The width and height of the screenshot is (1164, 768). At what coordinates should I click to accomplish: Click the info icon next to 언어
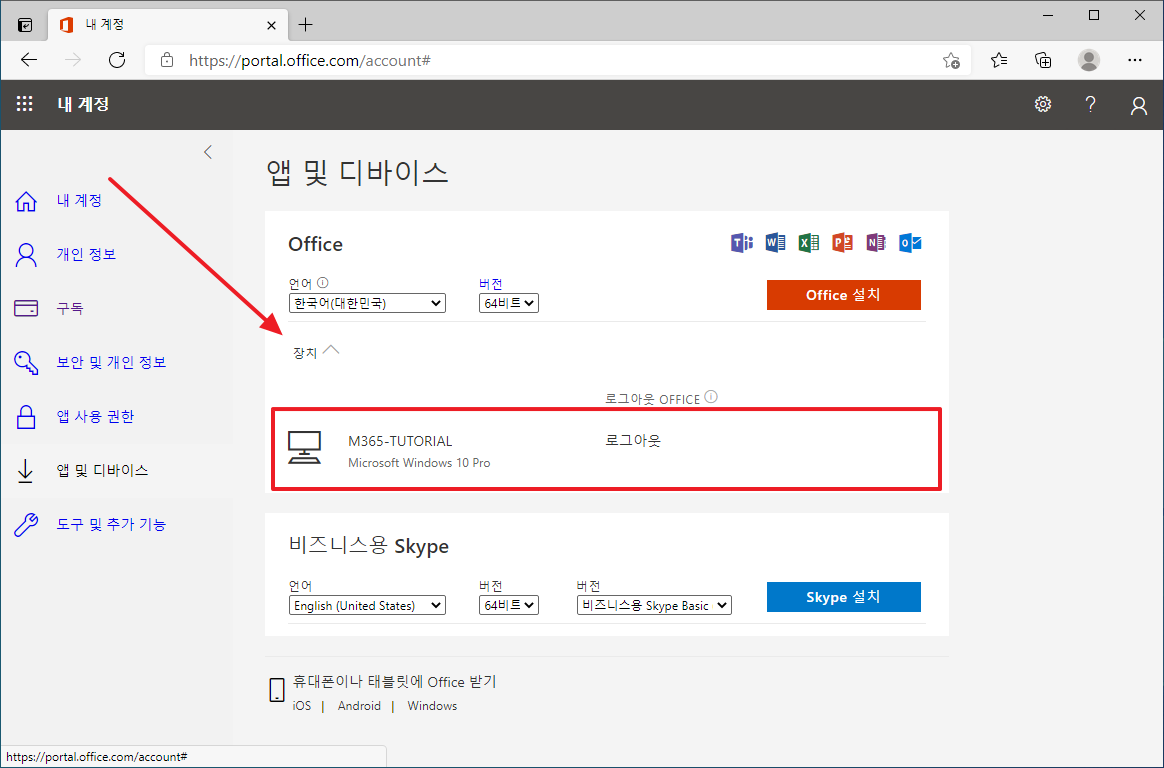tap(323, 283)
